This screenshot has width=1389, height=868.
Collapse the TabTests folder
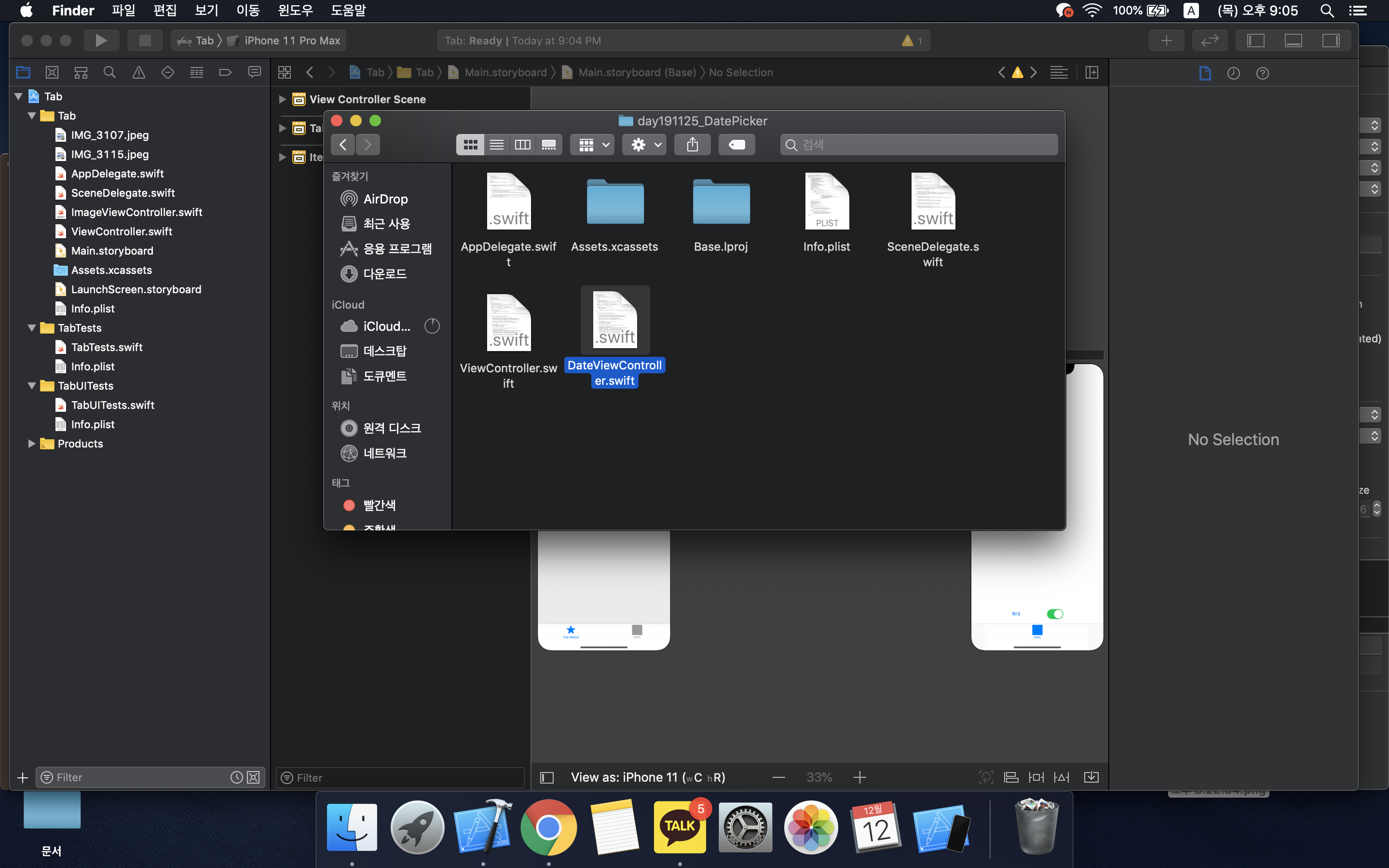point(31,328)
